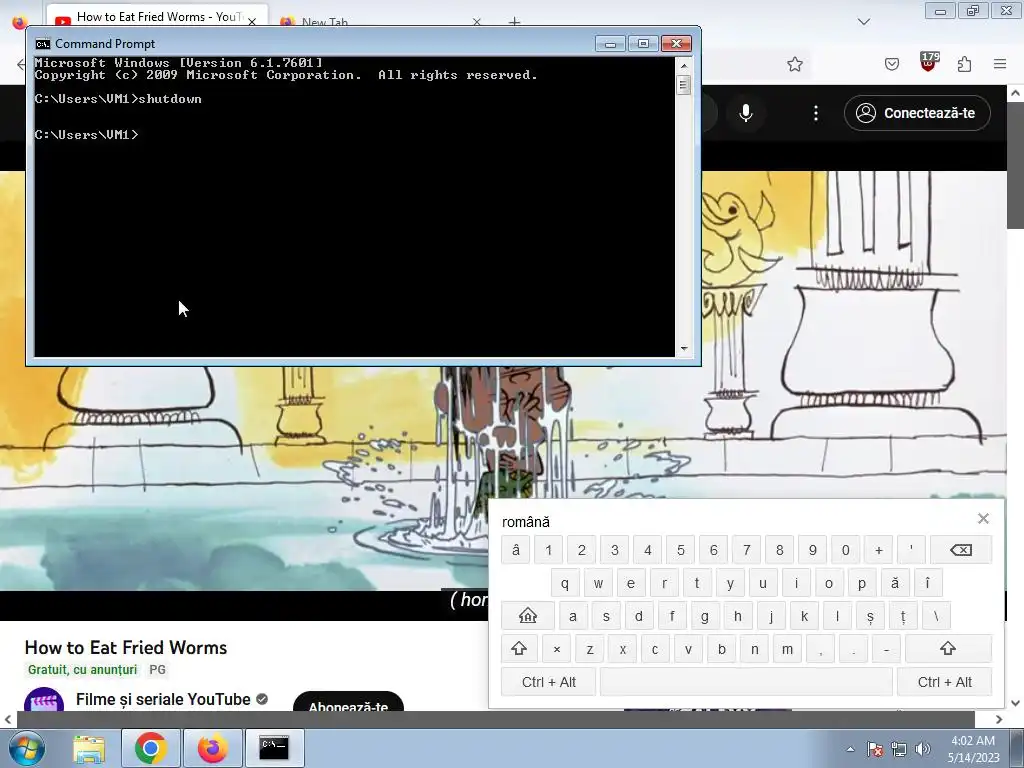The height and width of the screenshot is (768, 1024).
Task: Click the Conectează-te sign-in button
Action: click(x=917, y=113)
